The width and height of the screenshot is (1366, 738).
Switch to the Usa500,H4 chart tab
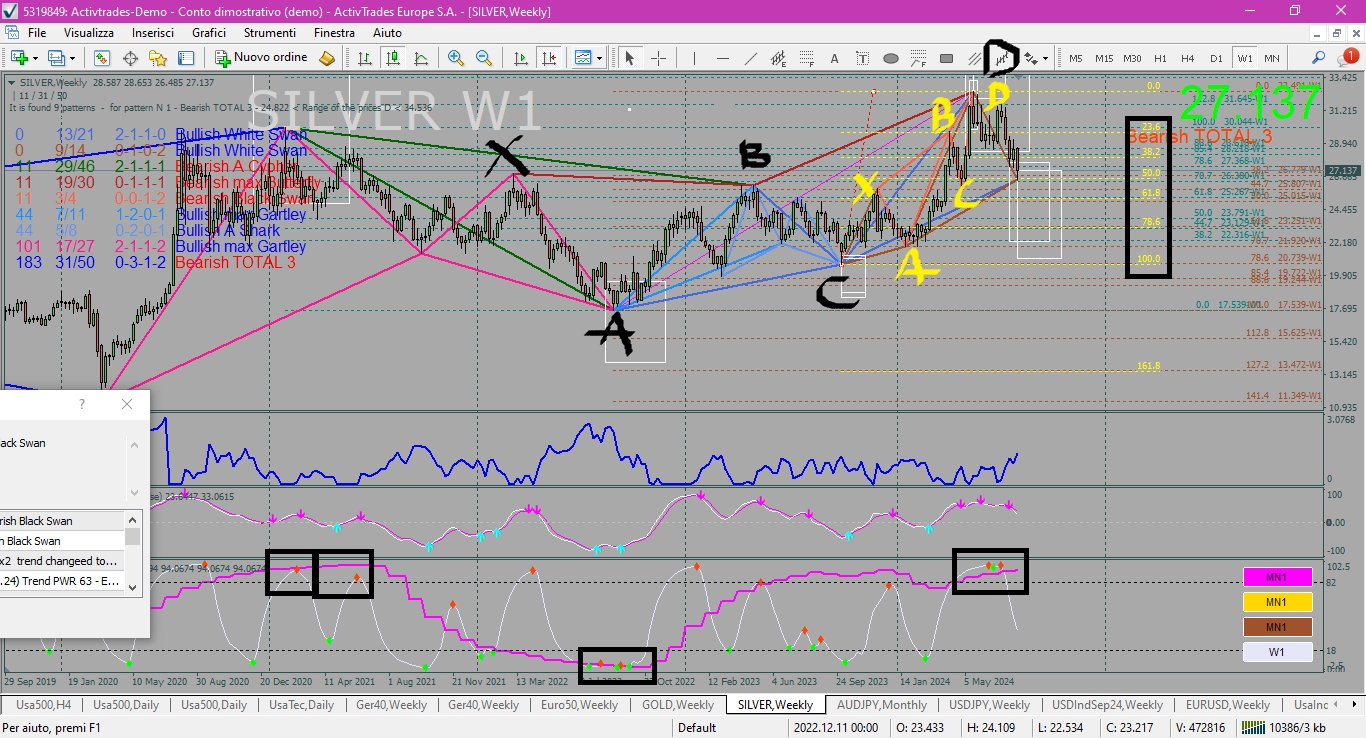tap(42, 705)
